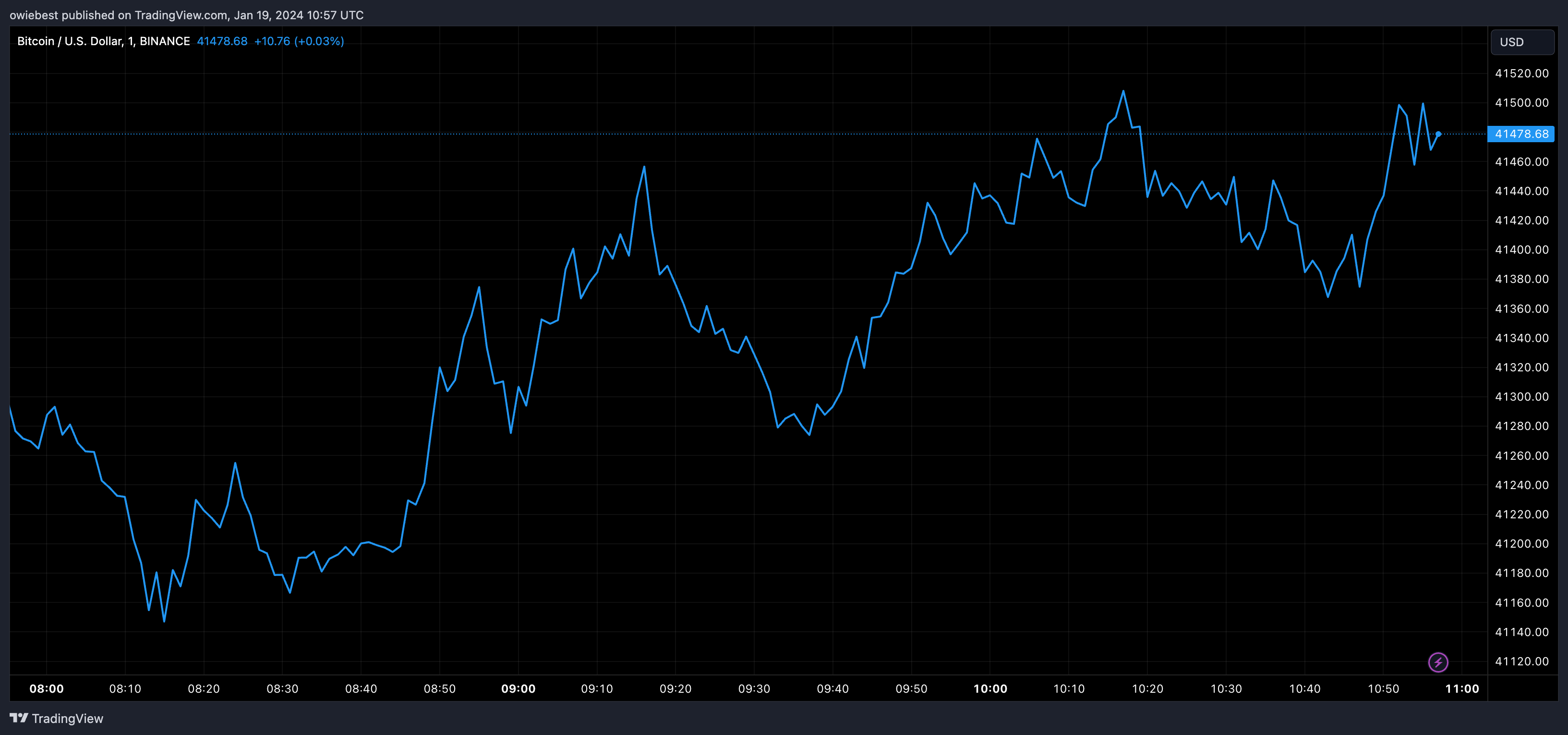Click the 41478.68 value in the legend

coord(222,41)
